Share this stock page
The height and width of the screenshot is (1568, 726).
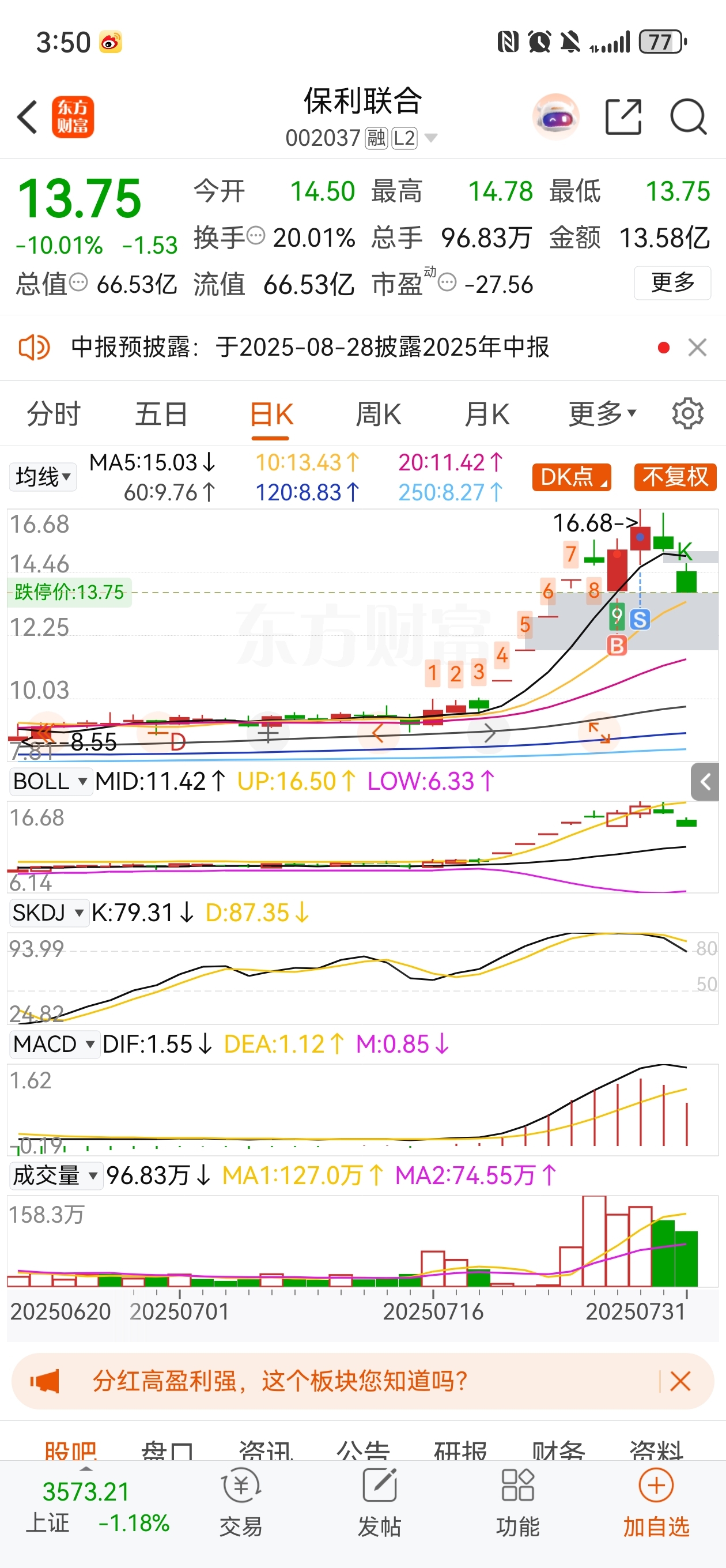[x=624, y=117]
